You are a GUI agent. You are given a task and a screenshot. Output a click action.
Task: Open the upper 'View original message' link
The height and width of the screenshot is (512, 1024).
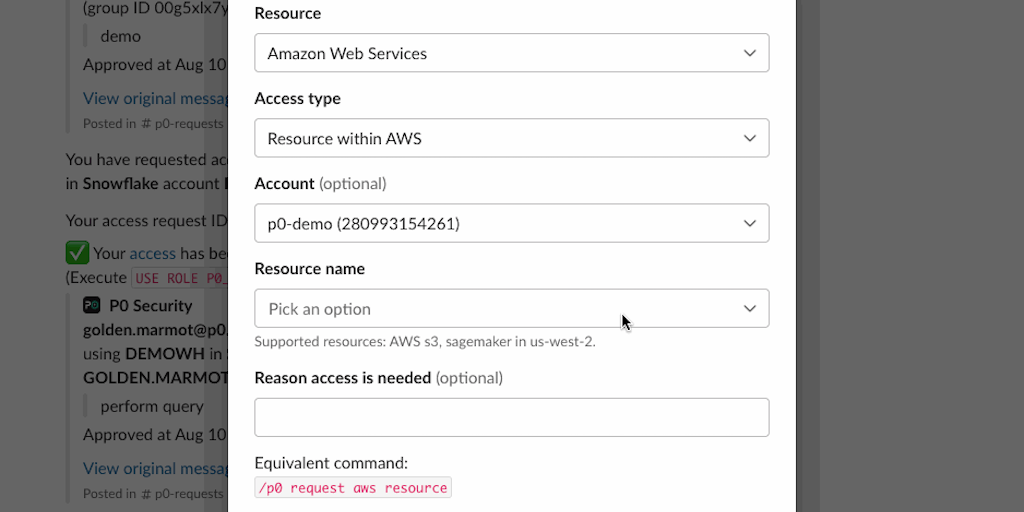click(150, 98)
